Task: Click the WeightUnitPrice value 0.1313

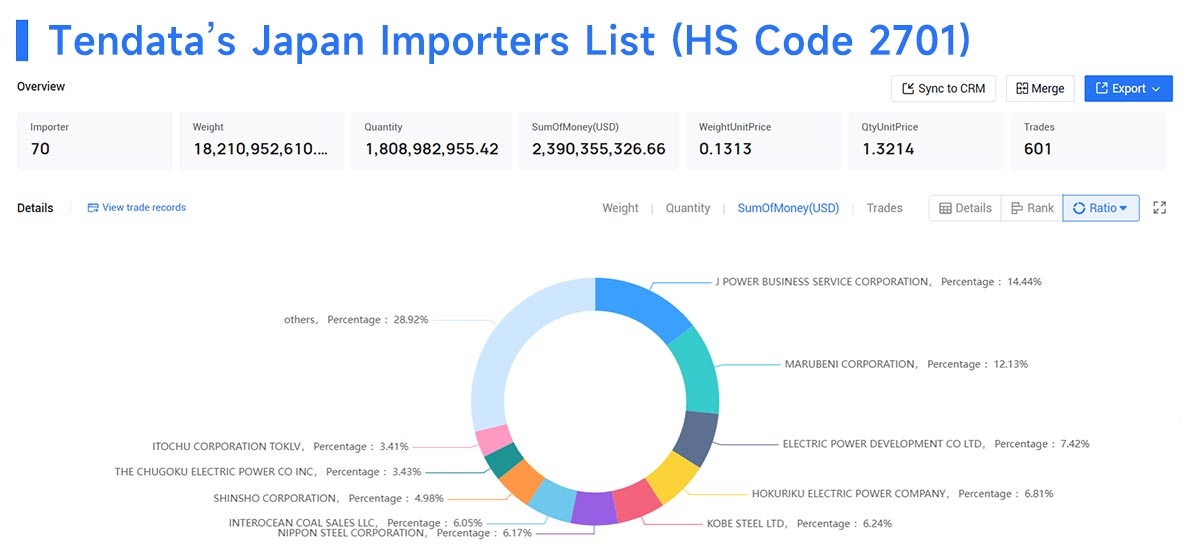Action: (726, 149)
